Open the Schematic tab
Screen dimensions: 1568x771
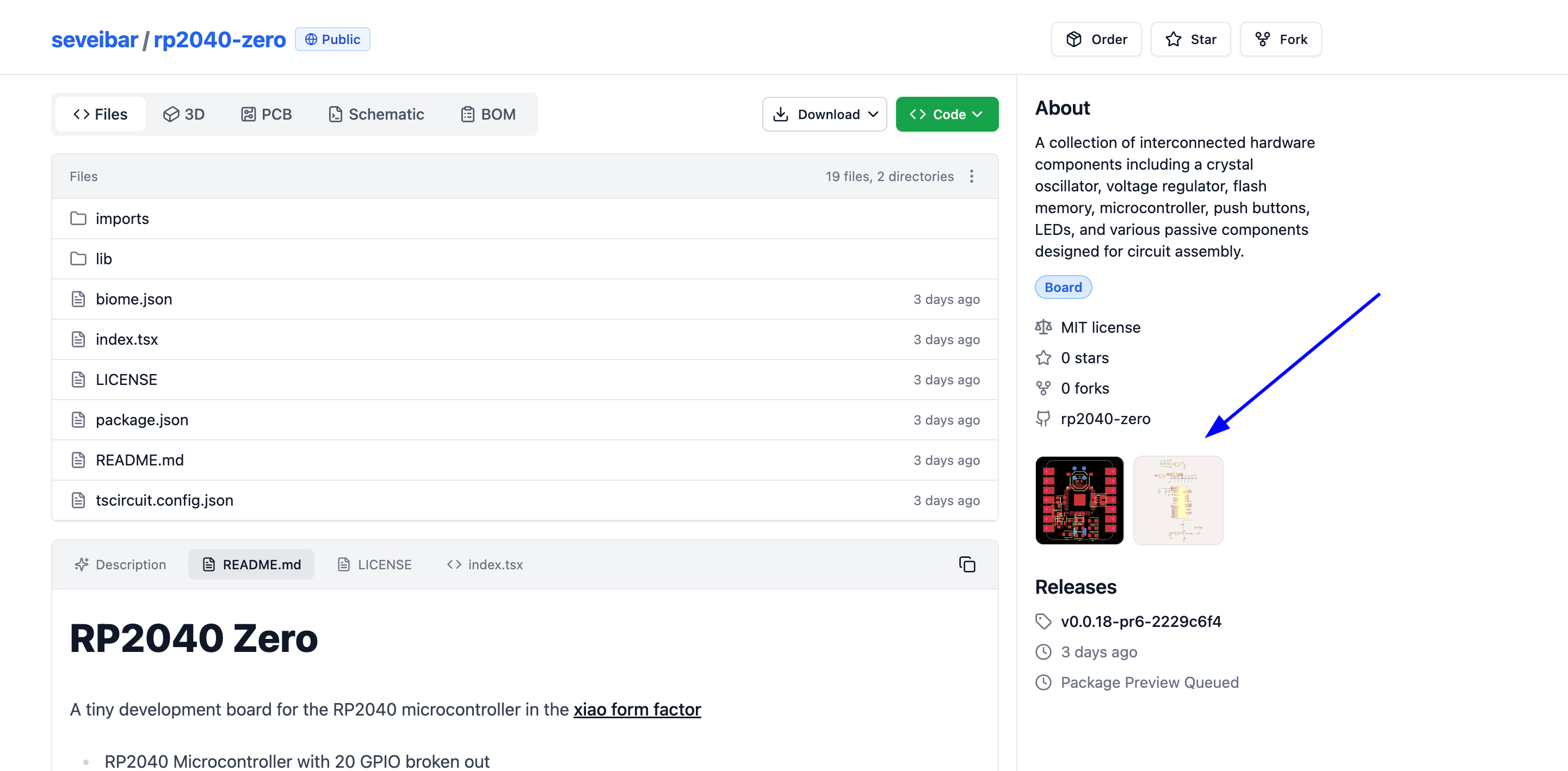376,114
